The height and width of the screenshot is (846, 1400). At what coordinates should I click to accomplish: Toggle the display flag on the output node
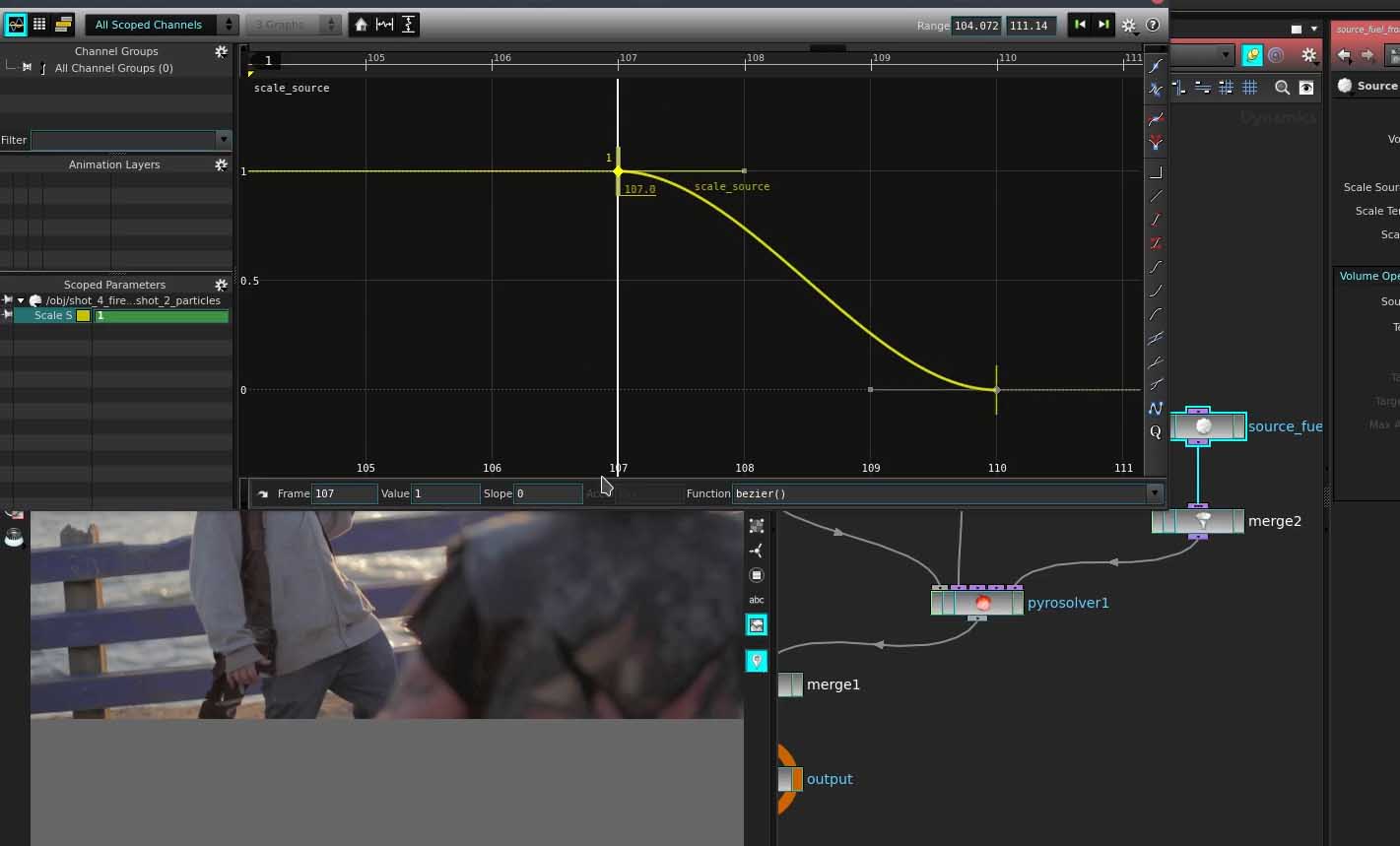click(x=797, y=779)
